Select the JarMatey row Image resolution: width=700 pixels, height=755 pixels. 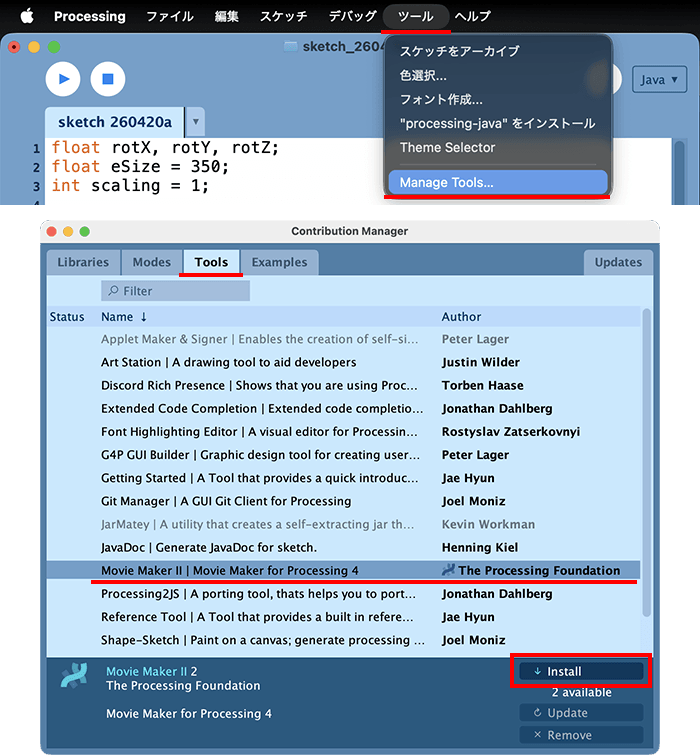(x=343, y=524)
